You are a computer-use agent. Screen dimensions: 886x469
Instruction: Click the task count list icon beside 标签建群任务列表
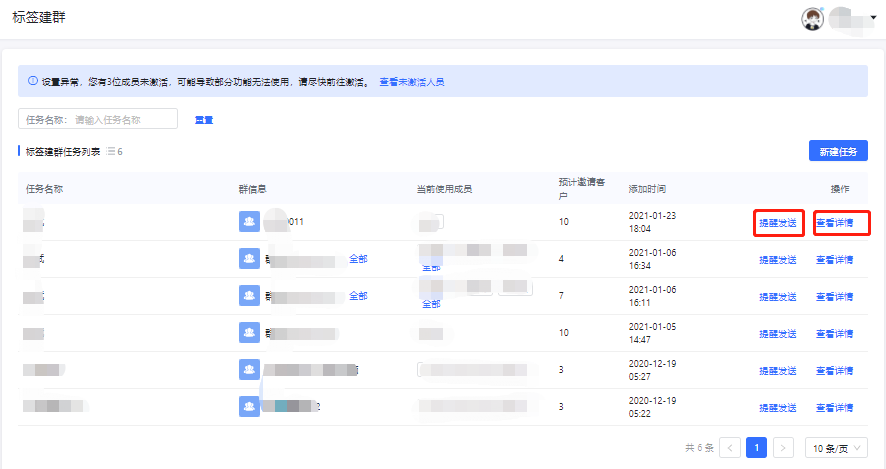111,152
